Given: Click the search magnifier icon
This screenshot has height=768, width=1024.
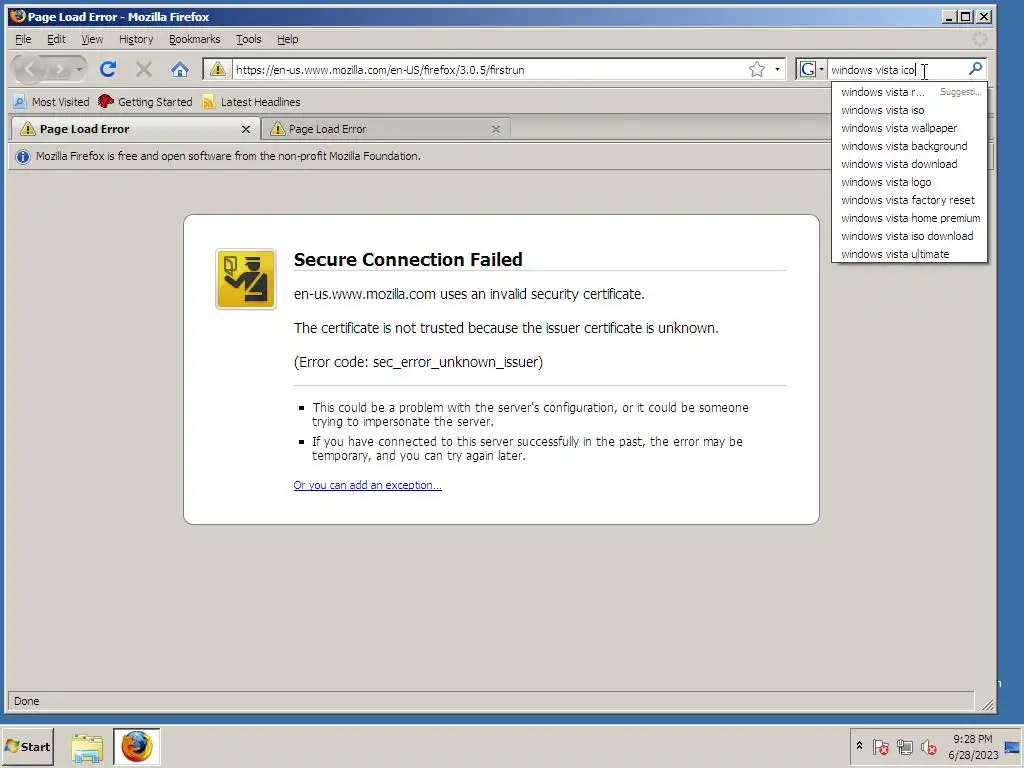Looking at the screenshot, I should (975, 69).
